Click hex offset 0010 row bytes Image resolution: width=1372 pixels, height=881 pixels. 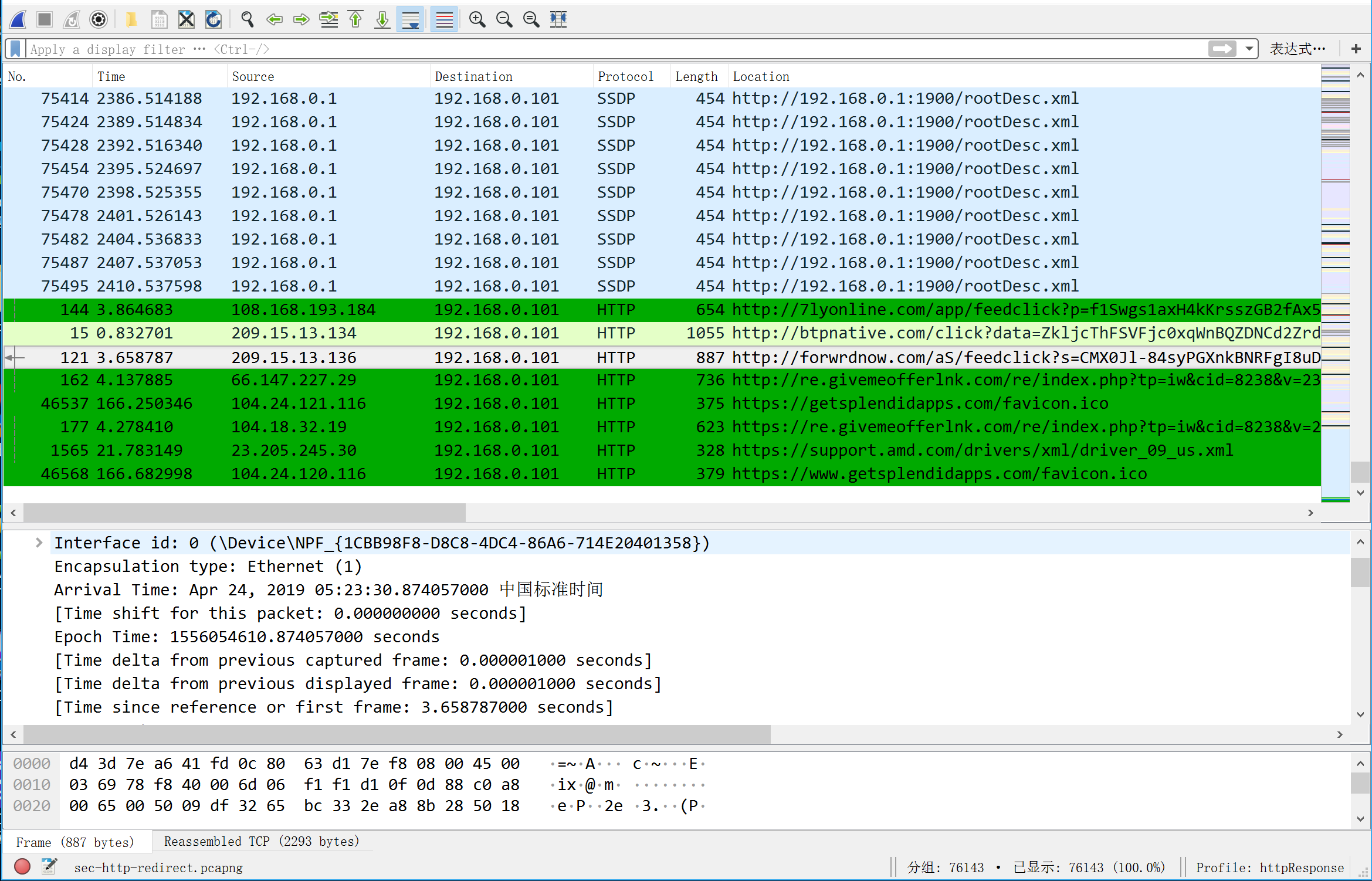point(294,785)
